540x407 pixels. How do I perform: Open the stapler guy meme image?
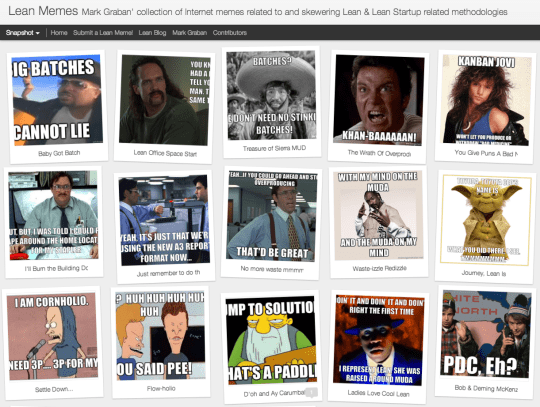coord(54,216)
